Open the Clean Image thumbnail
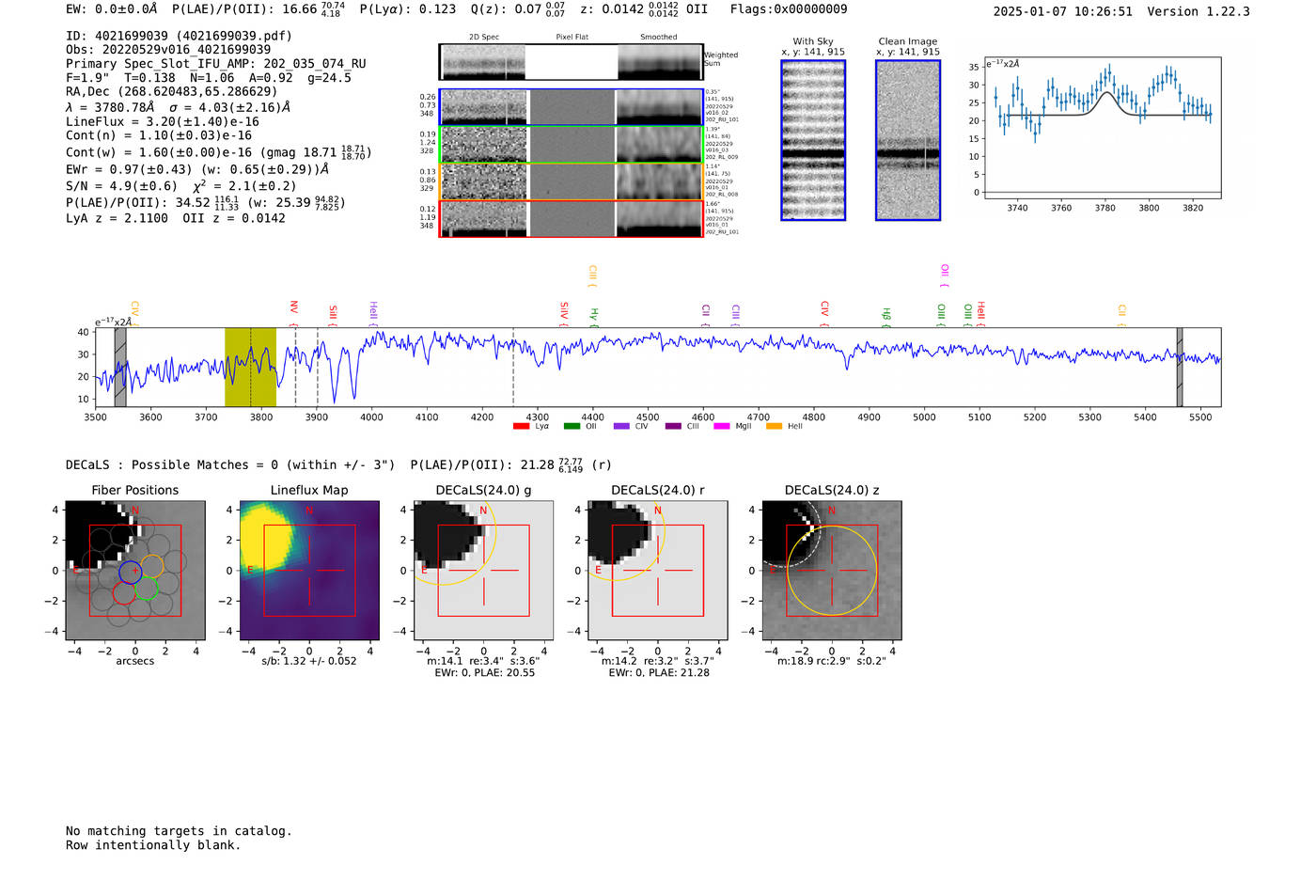Image resolution: width=1316 pixels, height=896 pixels. pos(908,140)
